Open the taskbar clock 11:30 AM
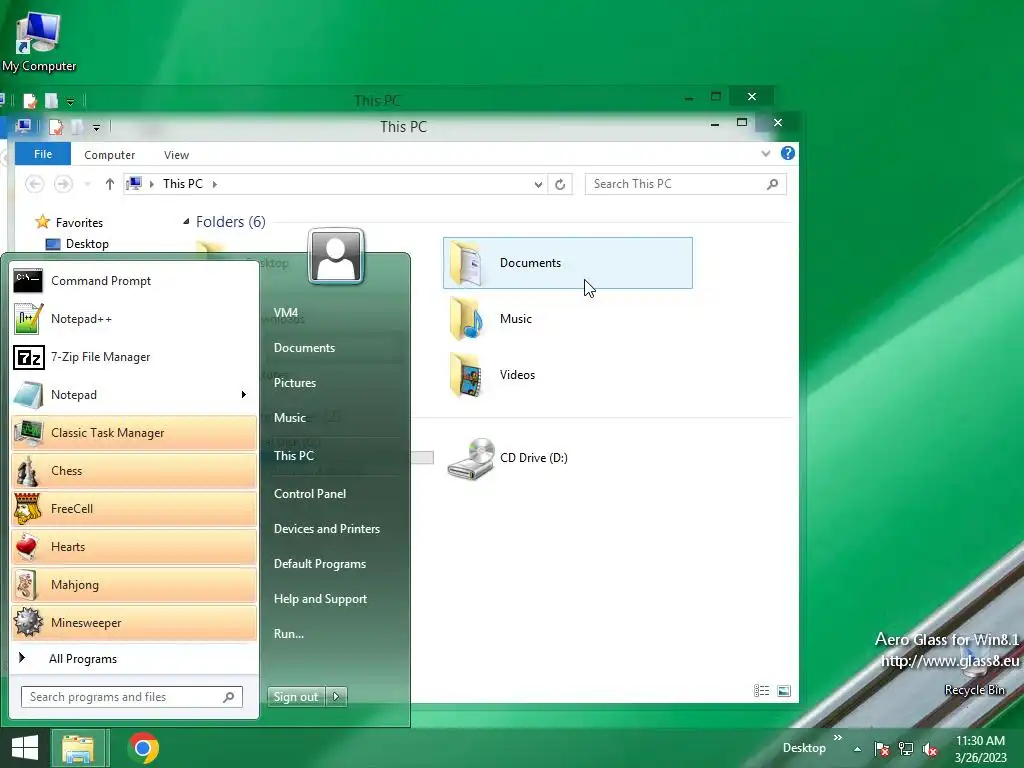1024x768 pixels. 980,749
